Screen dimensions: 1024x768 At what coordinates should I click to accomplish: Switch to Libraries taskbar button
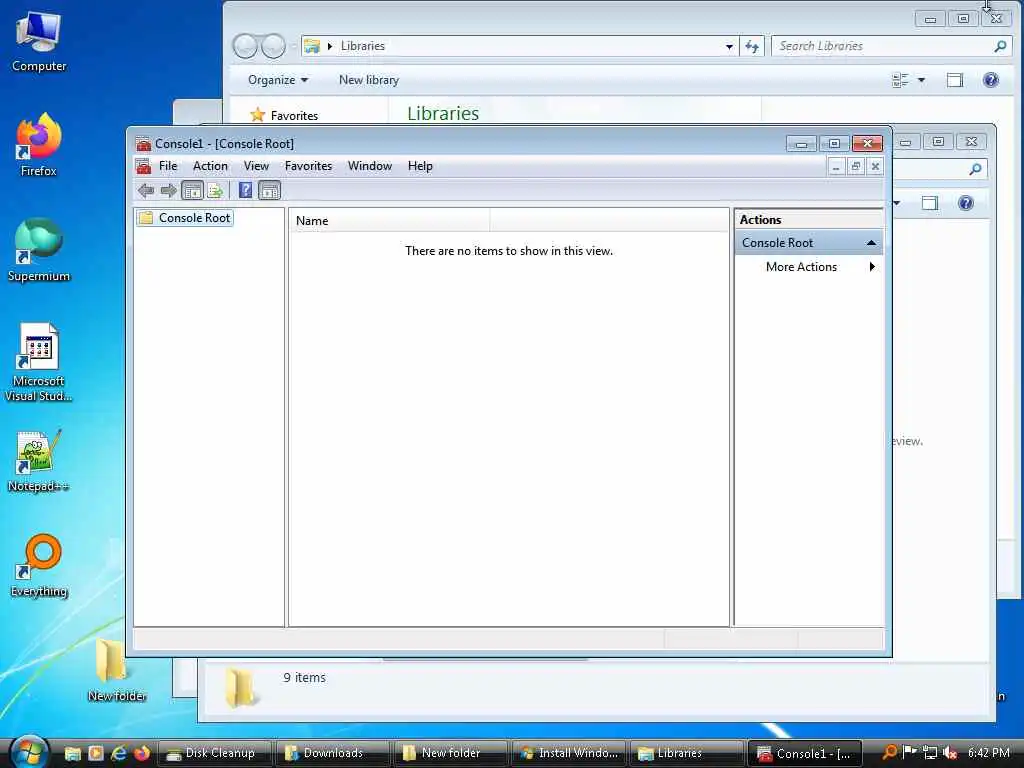[x=686, y=753]
